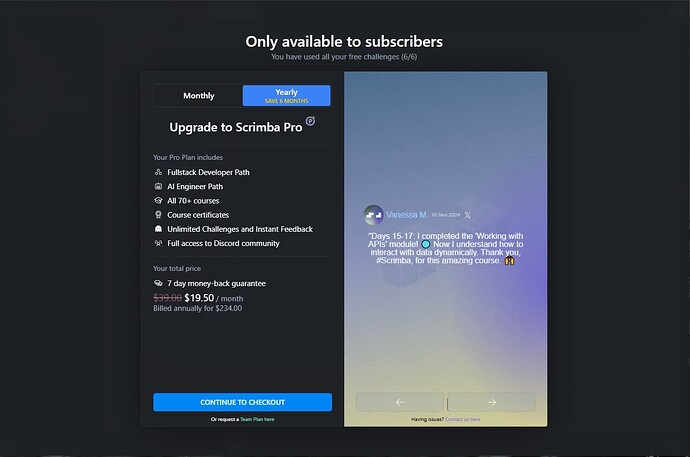Screen dimensions: 690x457
Task: Click the AI Engineer Path icon
Action: pyautogui.click(x=158, y=186)
